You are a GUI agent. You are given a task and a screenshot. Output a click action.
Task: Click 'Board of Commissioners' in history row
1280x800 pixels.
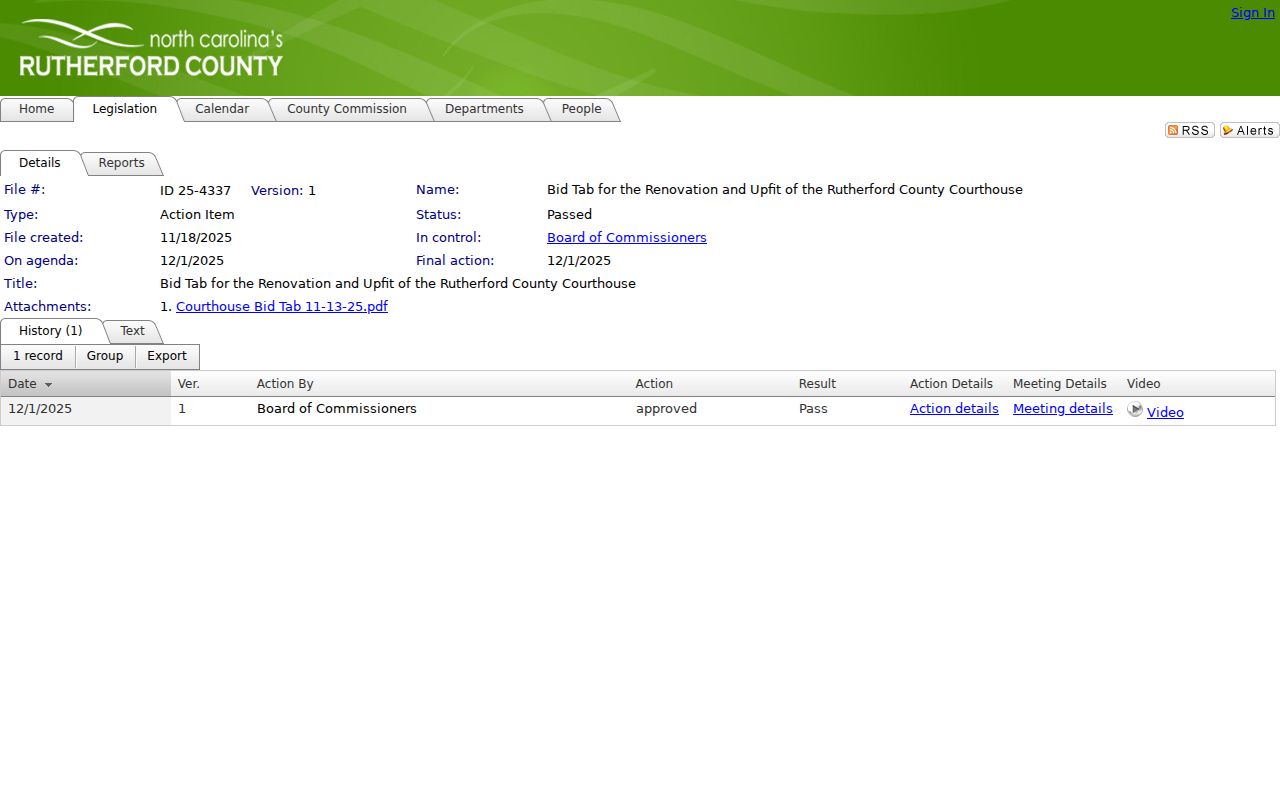coord(337,409)
